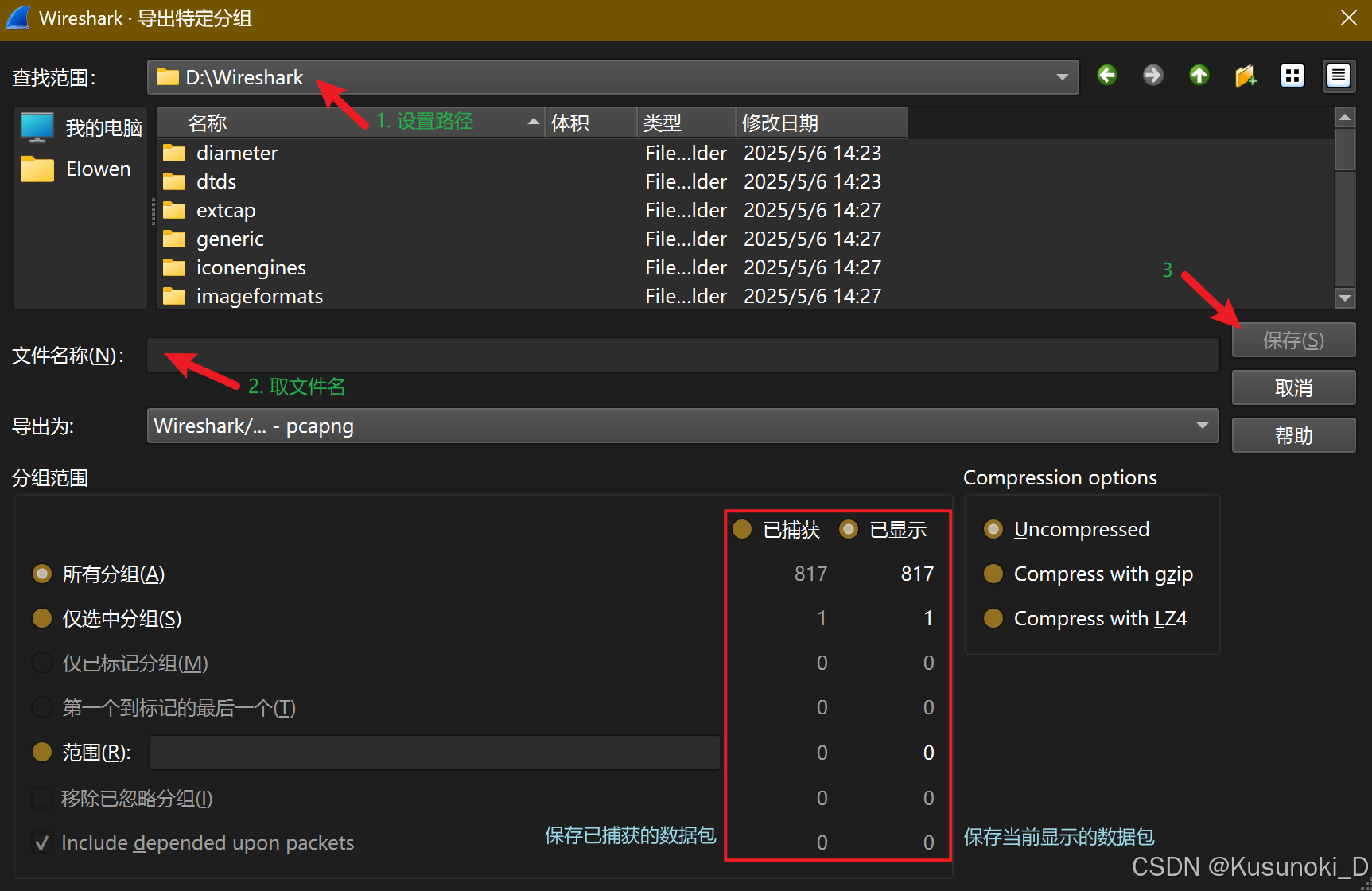This screenshot has height=891, width=1372.
Task: Click the 帮助 help button
Action: point(1293,436)
